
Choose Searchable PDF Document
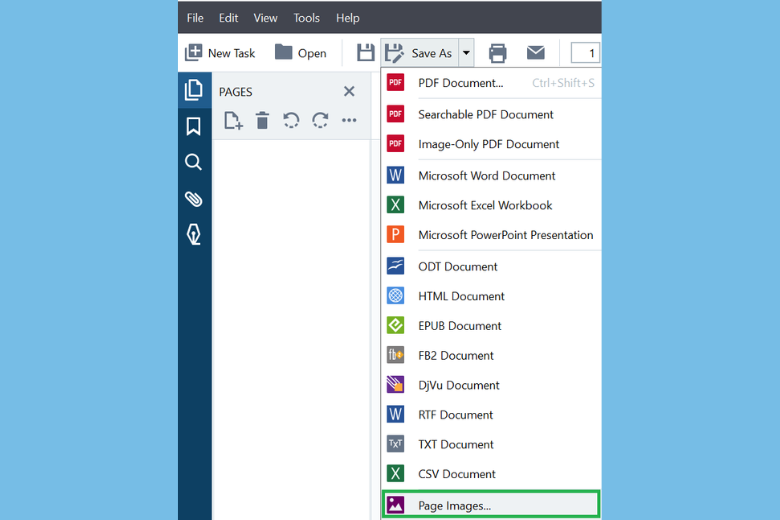coord(491,114)
